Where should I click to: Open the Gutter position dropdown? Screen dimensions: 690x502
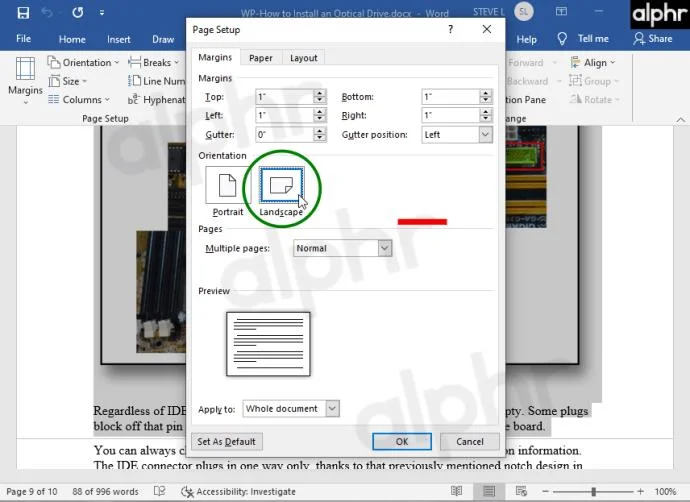(x=457, y=135)
